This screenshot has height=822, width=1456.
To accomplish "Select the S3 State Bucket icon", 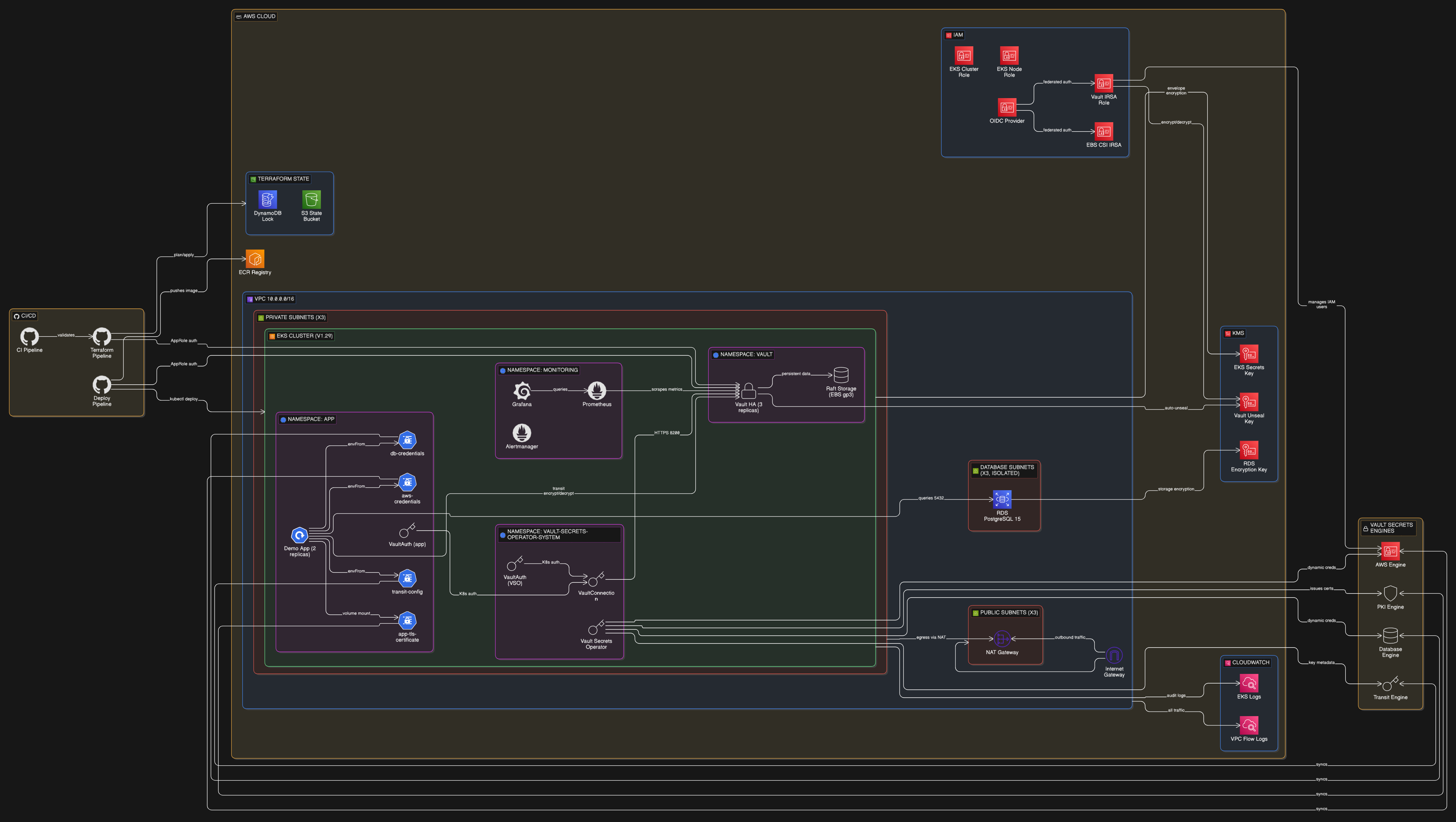I will (x=312, y=200).
